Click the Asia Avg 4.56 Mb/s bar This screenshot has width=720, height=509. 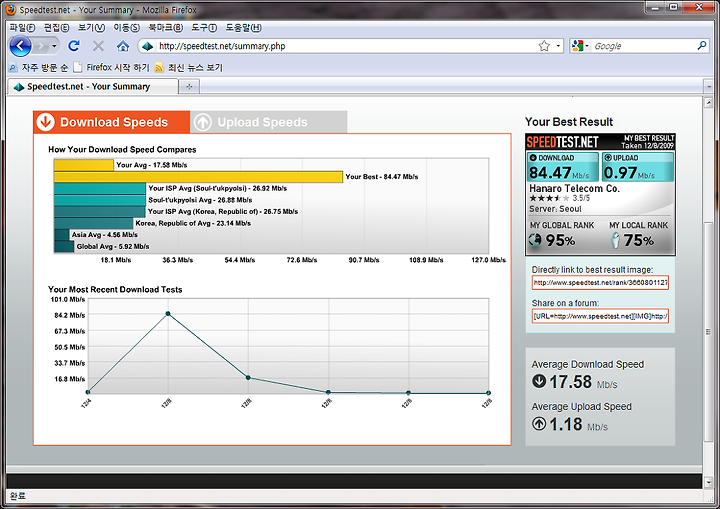point(62,235)
